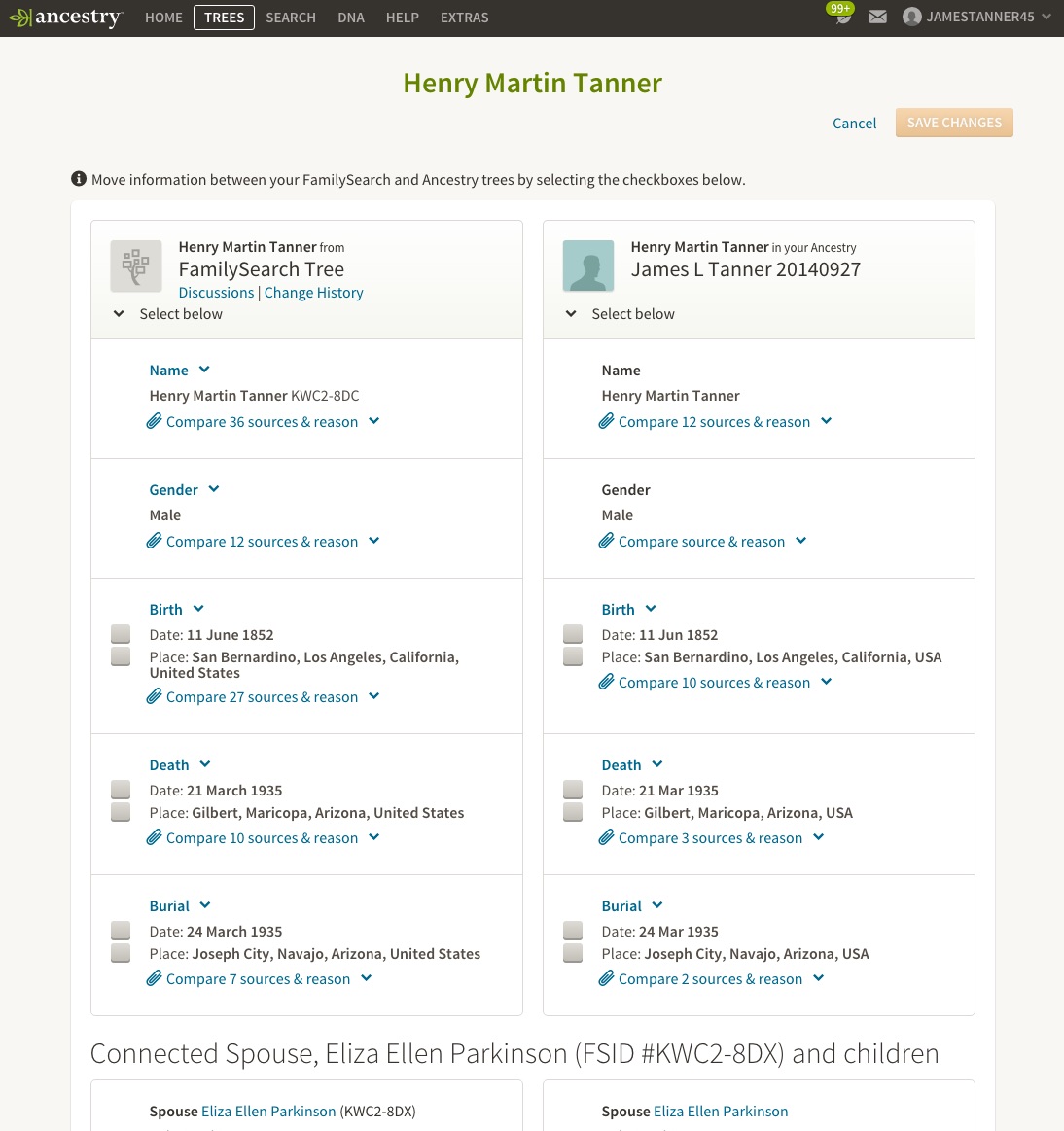Check the Birth date checkbox on FamilySearch side

(120, 633)
